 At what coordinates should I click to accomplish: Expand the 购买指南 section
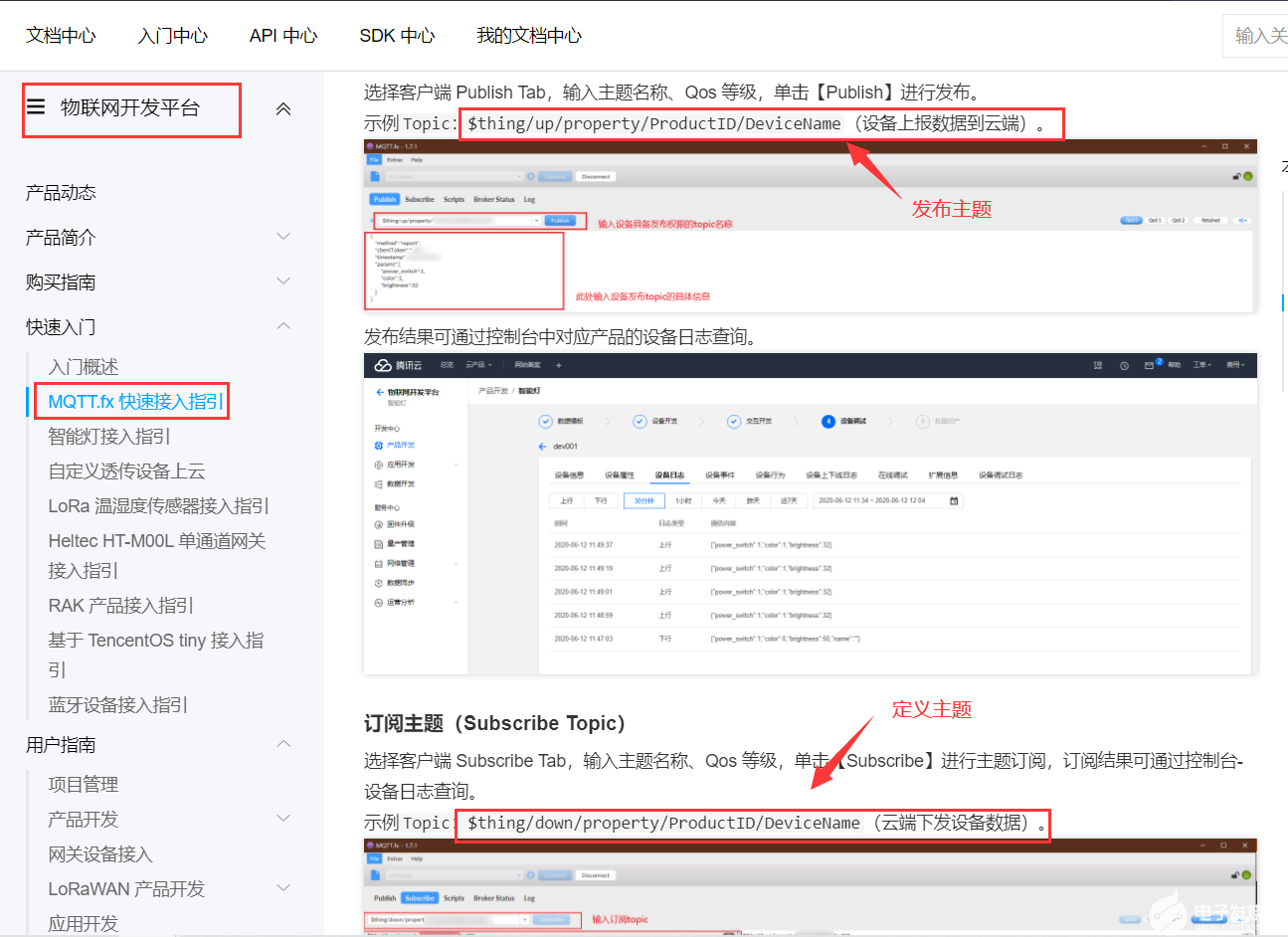tap(283, 281)
